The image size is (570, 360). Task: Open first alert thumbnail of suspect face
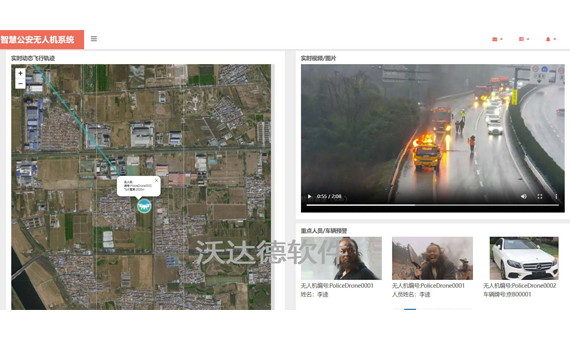click(x=341, y=258)
